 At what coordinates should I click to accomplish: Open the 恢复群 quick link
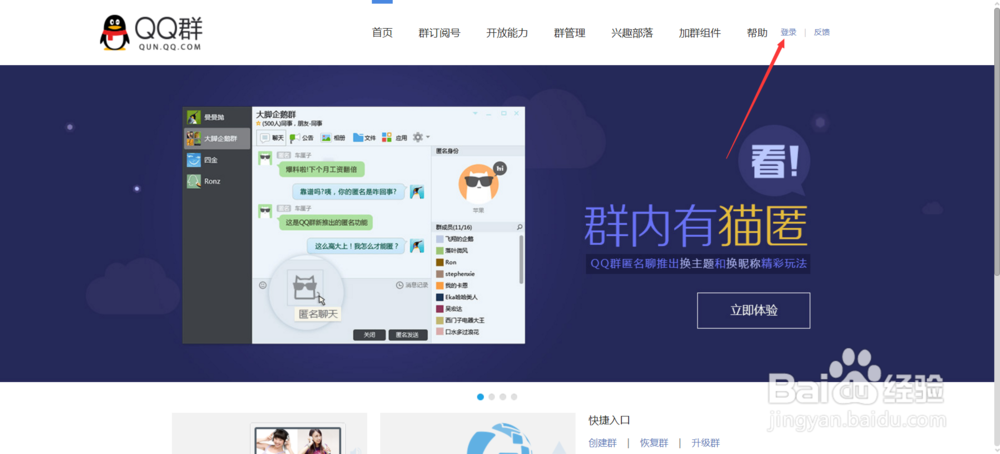pos(654,443)
